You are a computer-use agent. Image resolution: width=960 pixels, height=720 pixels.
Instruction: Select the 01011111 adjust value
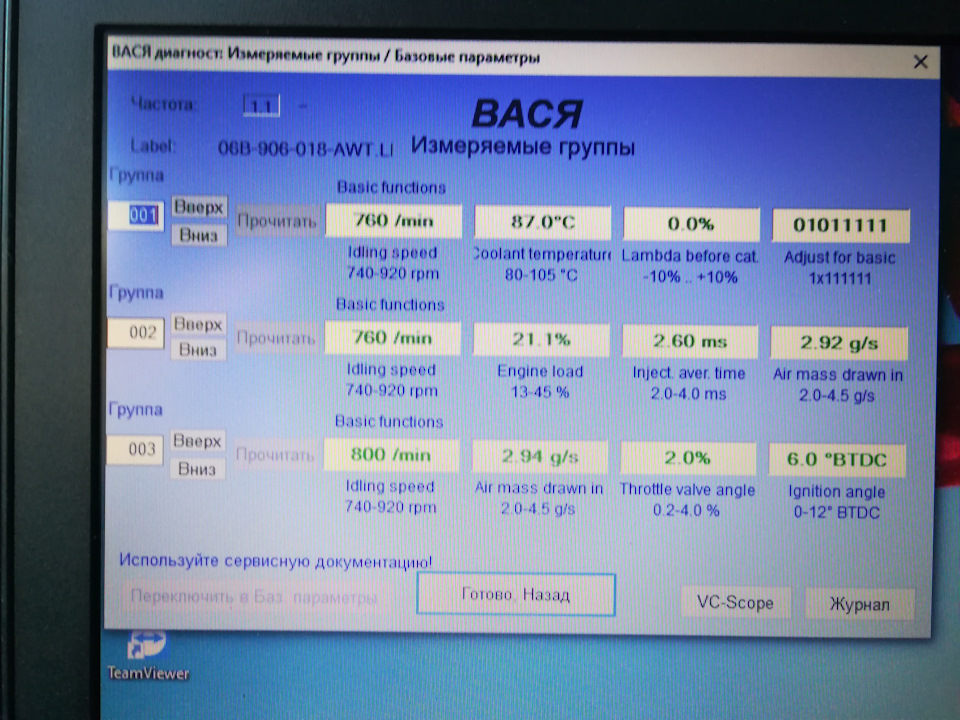click(841, 225)
